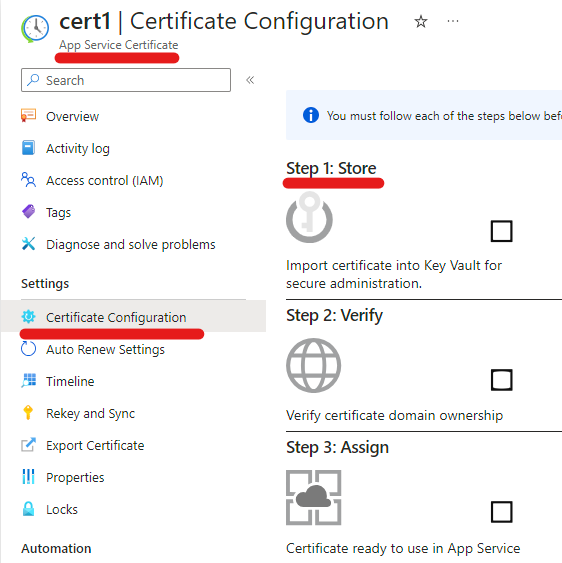
Task: Click the Rekey and Sync key icon
Action: (x=28, y=412)
